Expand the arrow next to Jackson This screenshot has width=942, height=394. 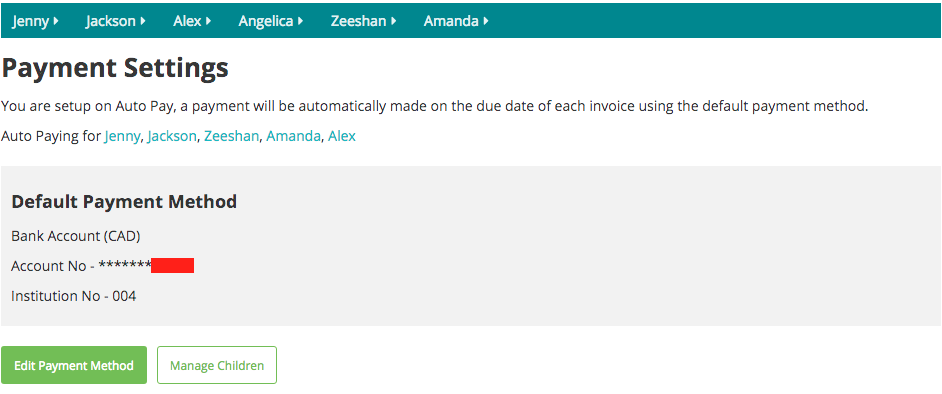(143, 21)
